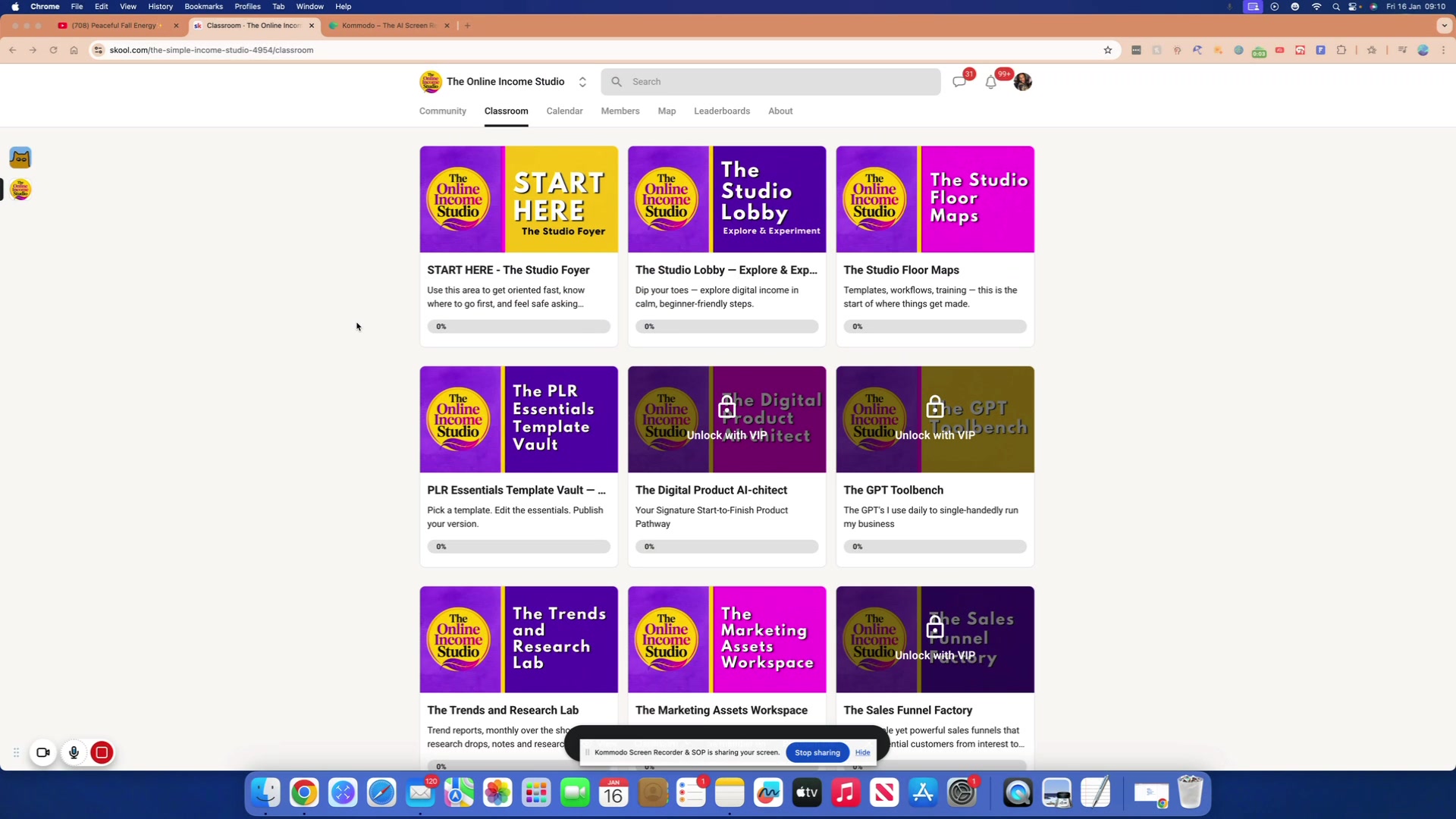Bookmark page with star icon
Screen dimensions: 1456x819
pyautogui.click(x=1108, y=50)
